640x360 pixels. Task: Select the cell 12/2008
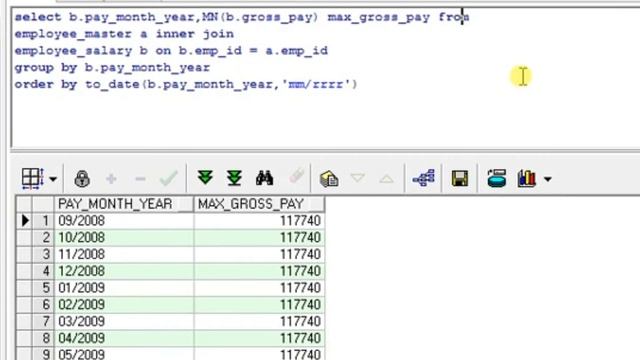(124, 271)
